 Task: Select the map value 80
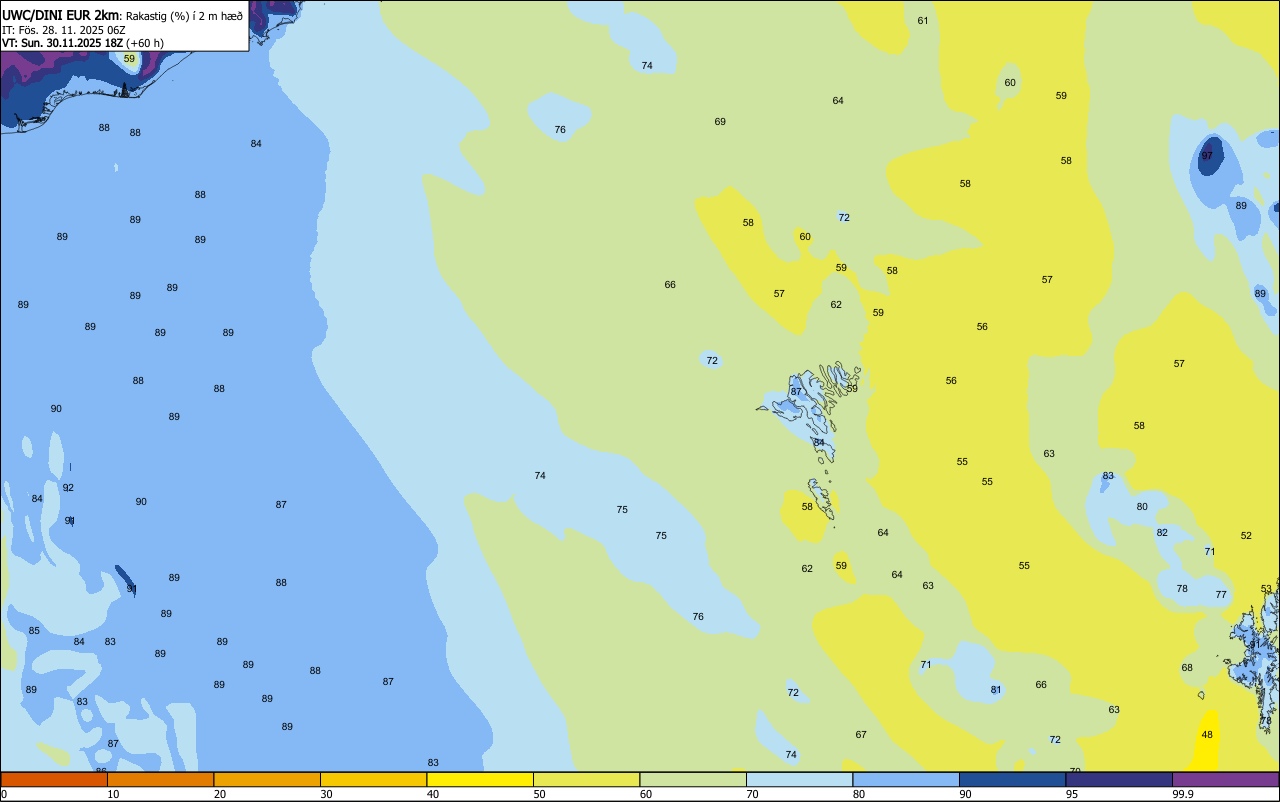[1142, 507]
